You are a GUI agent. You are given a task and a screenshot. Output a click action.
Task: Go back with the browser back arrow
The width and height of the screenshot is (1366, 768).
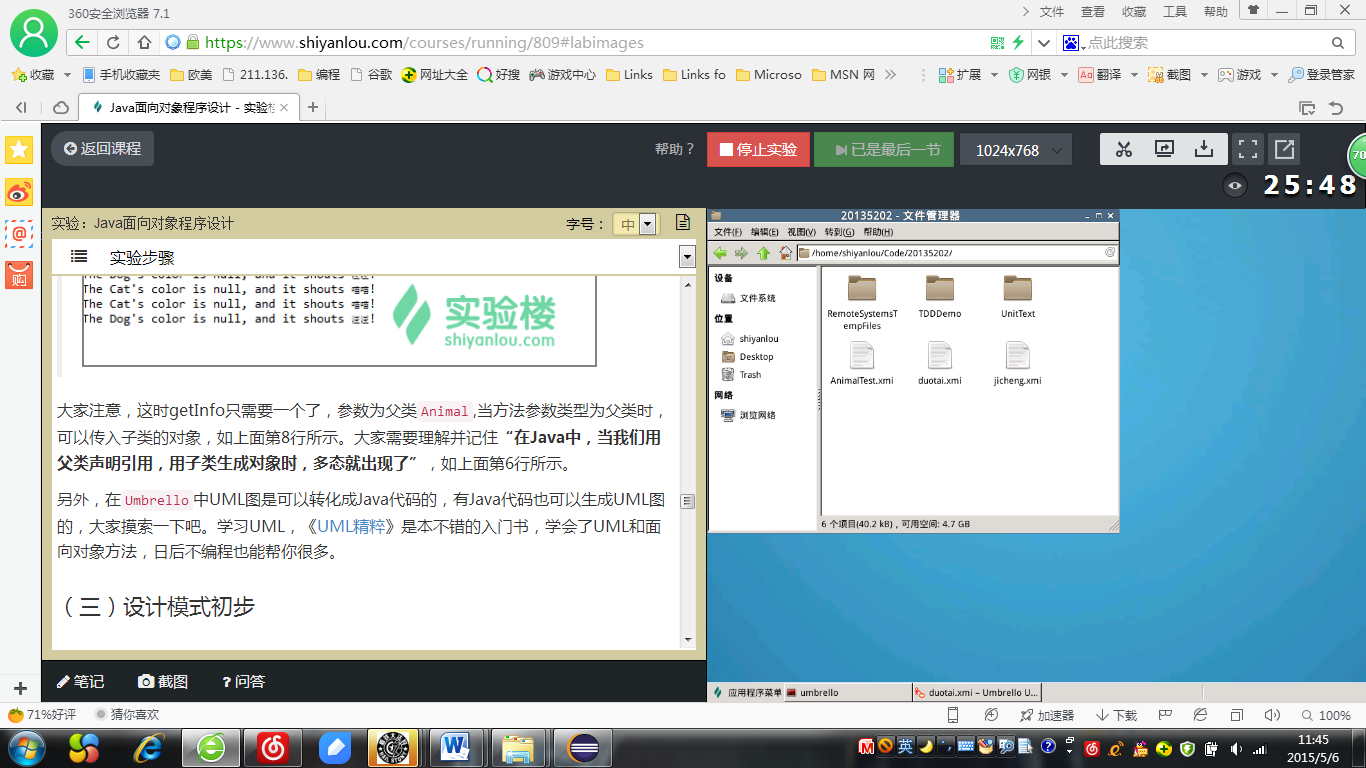click(x=83, y=43)
